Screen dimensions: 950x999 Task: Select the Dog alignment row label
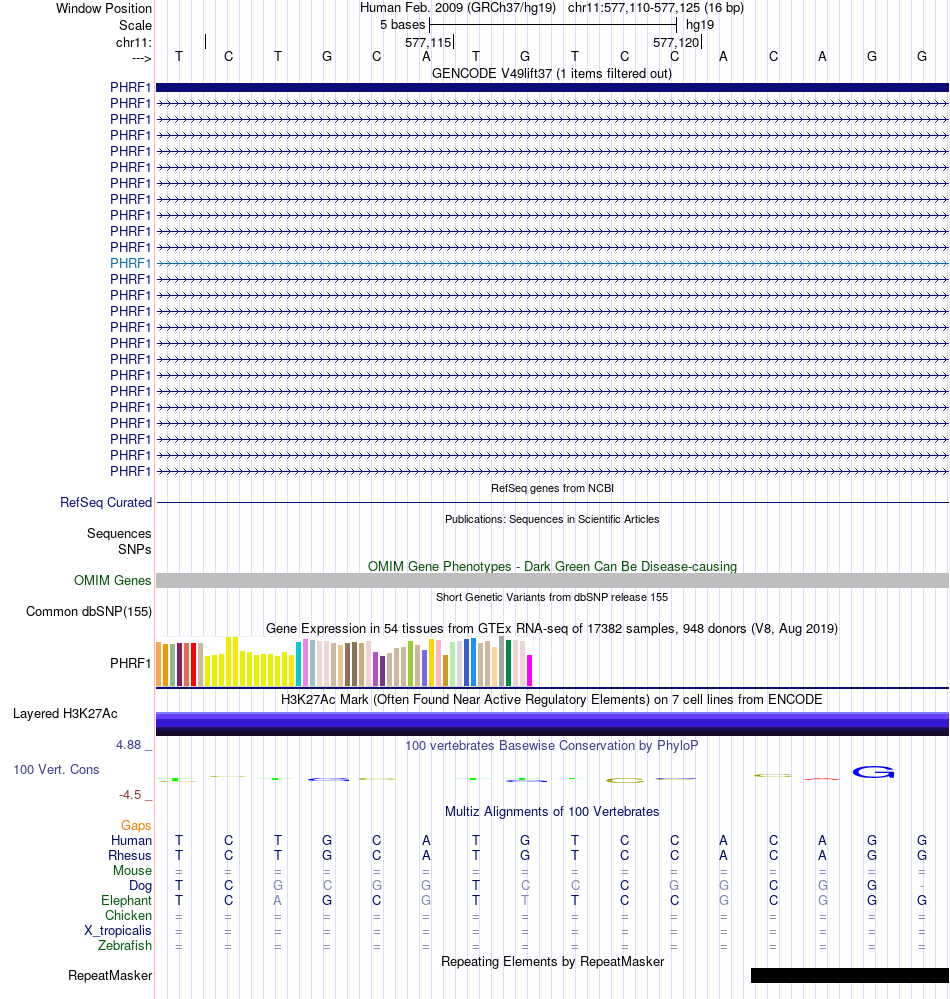pyautogui.click(x=140, y=886)
